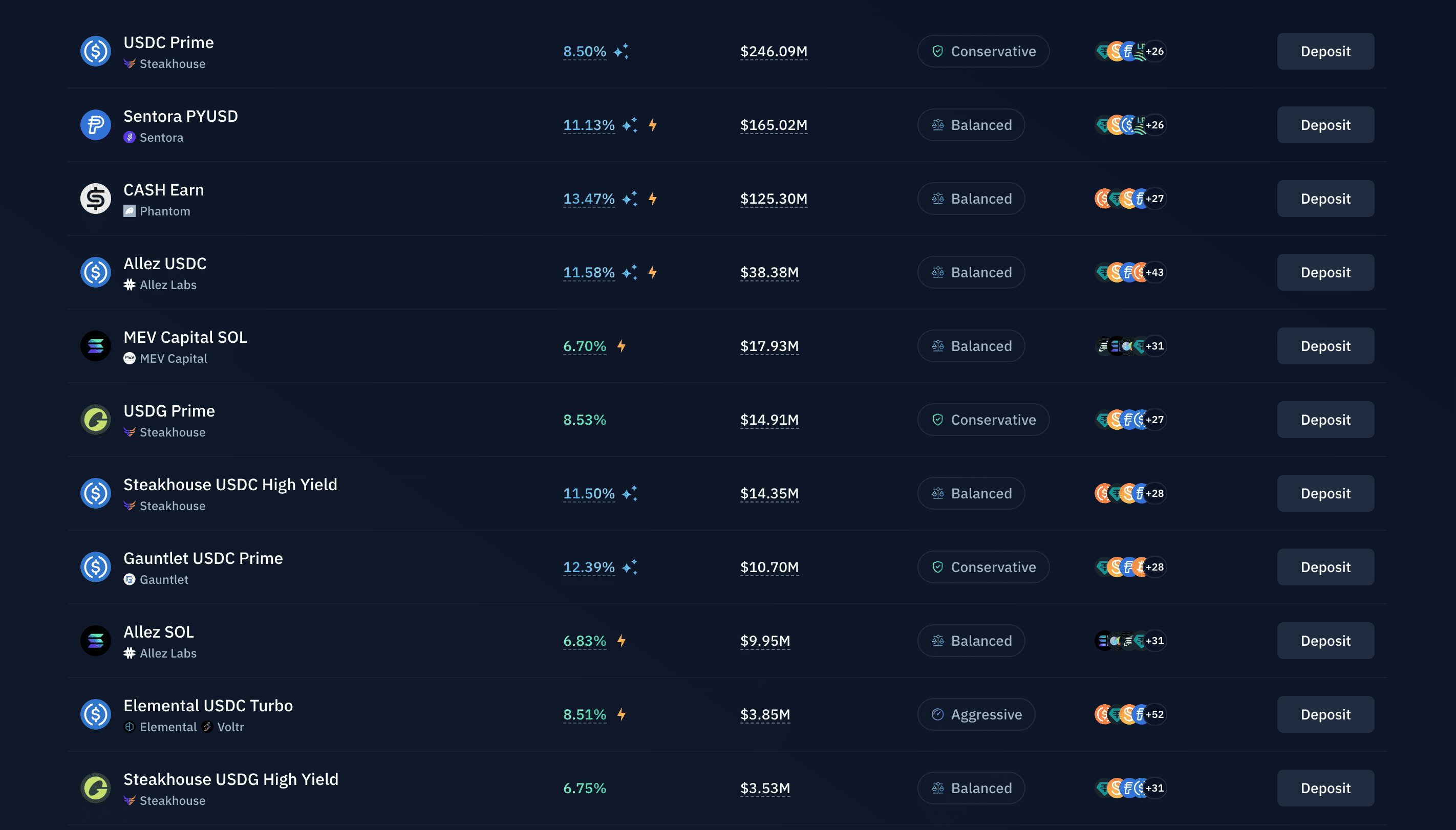Image resolution: width=1456 pixels, height=830 pixels.
Task: Click lightning icon beside Allez SOL 6.83%
Action: click(621, 641)
